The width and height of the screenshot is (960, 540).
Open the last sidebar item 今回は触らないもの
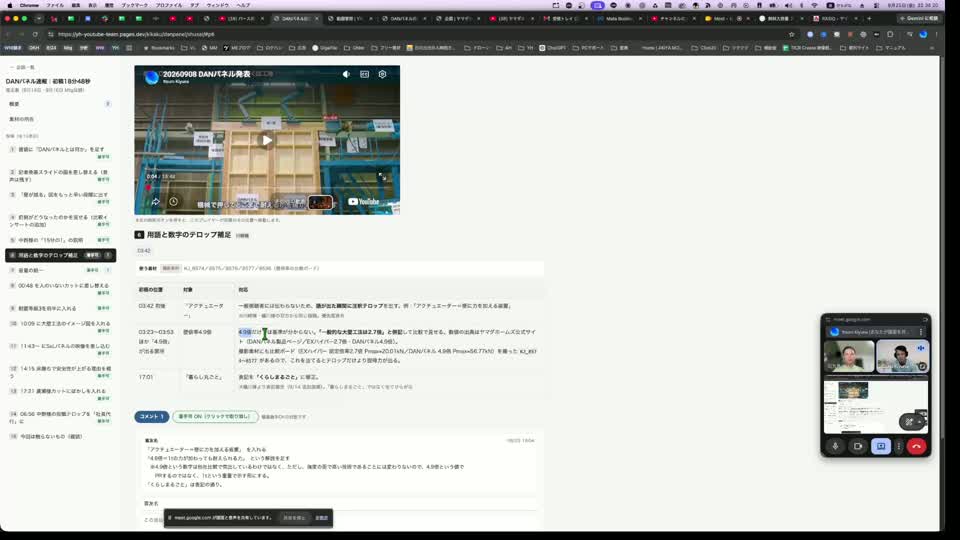(x=59, y=437)
